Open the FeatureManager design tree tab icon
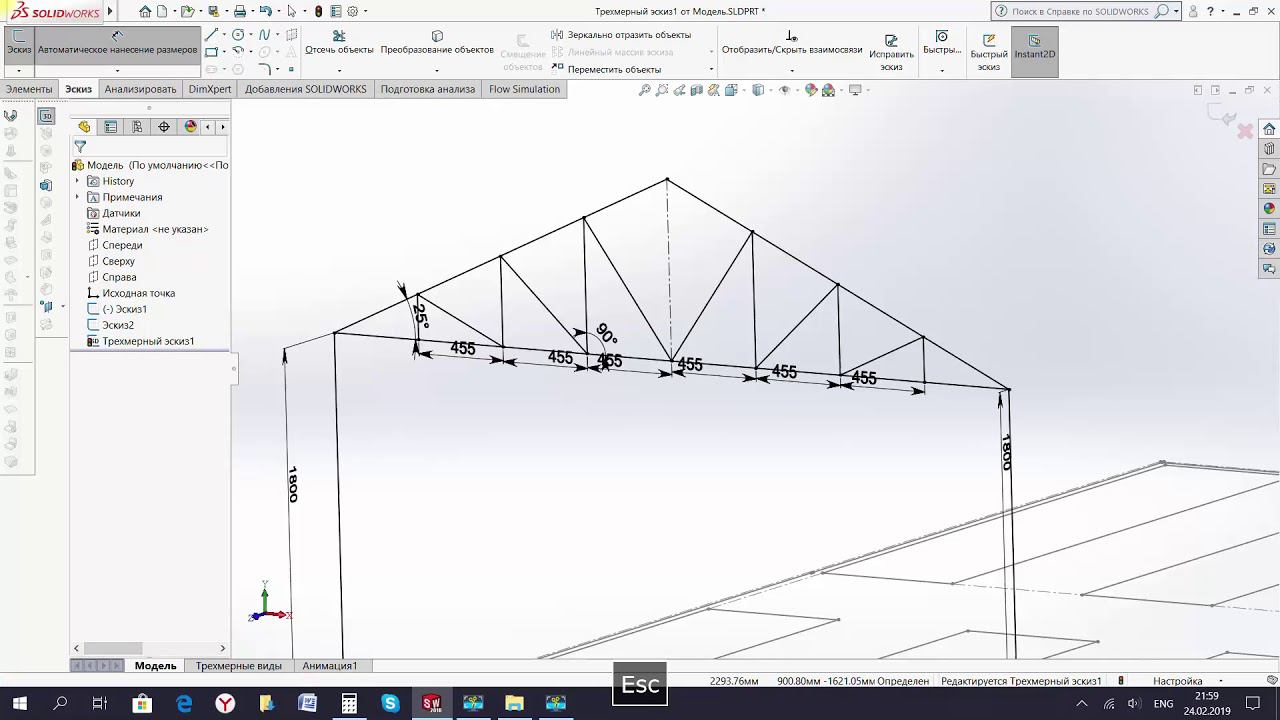 84,127
